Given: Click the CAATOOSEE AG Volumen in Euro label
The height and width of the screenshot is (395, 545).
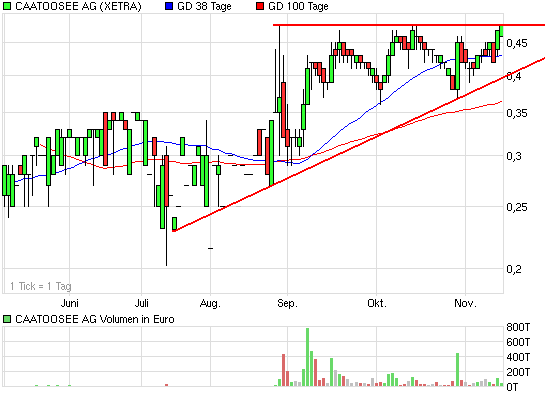Looking at the screenshot, I should (95, 319).
